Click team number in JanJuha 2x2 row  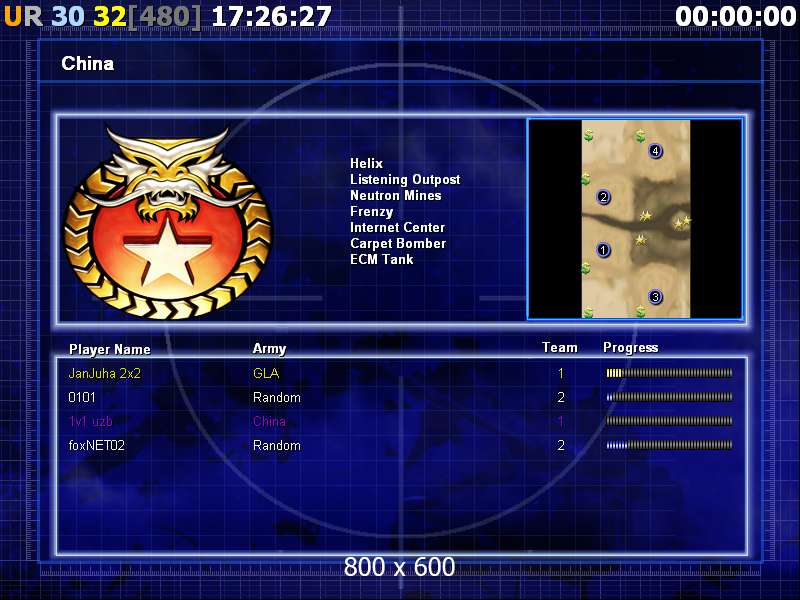pos(561,373)
